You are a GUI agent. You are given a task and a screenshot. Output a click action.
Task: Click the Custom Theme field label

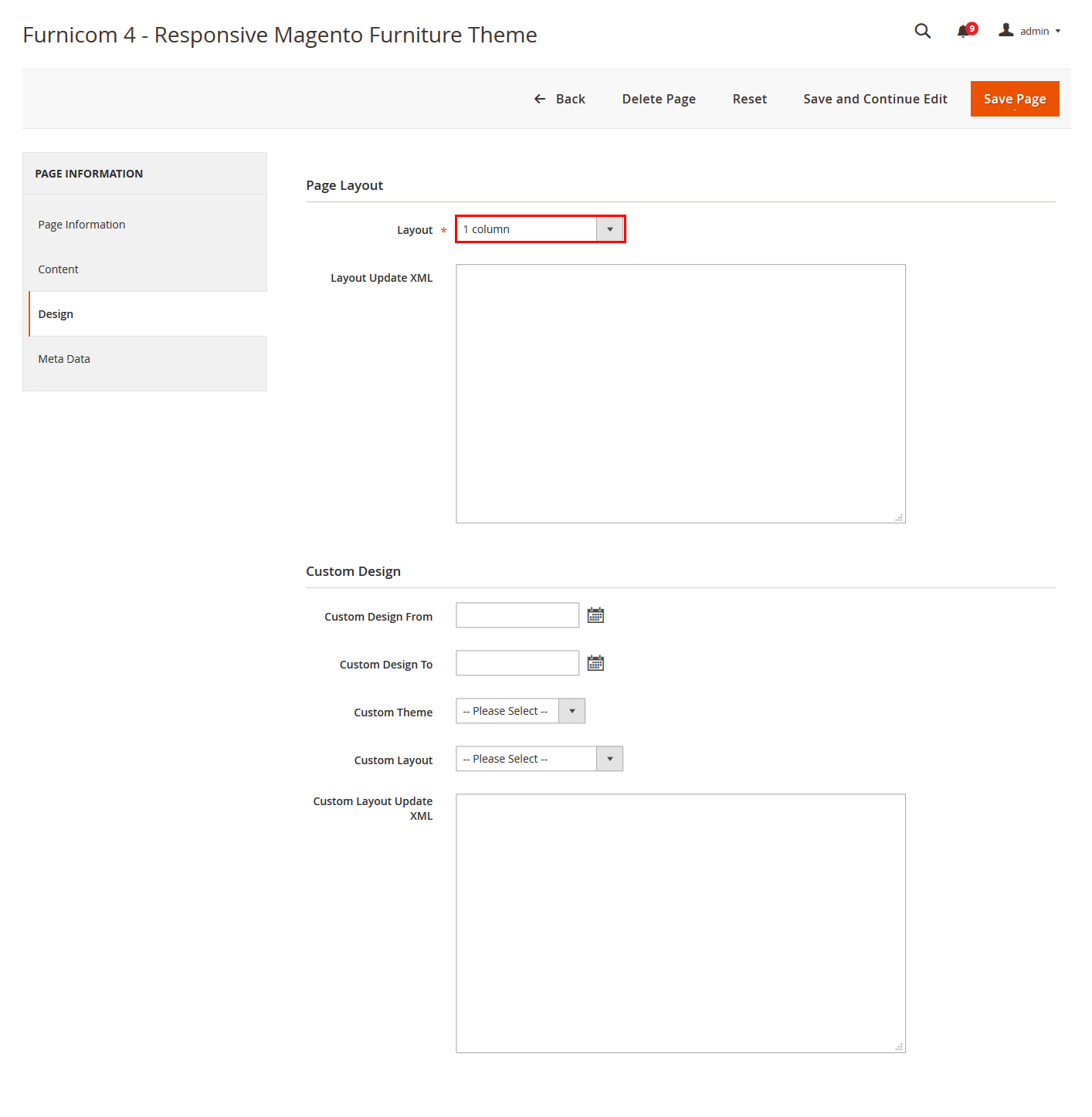[x=393, y=713]
